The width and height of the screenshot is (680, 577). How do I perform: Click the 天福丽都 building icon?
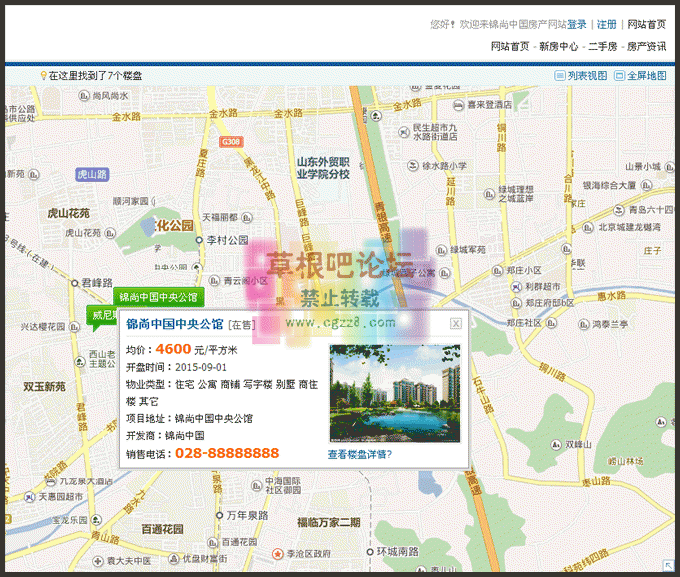coord(247,217)
